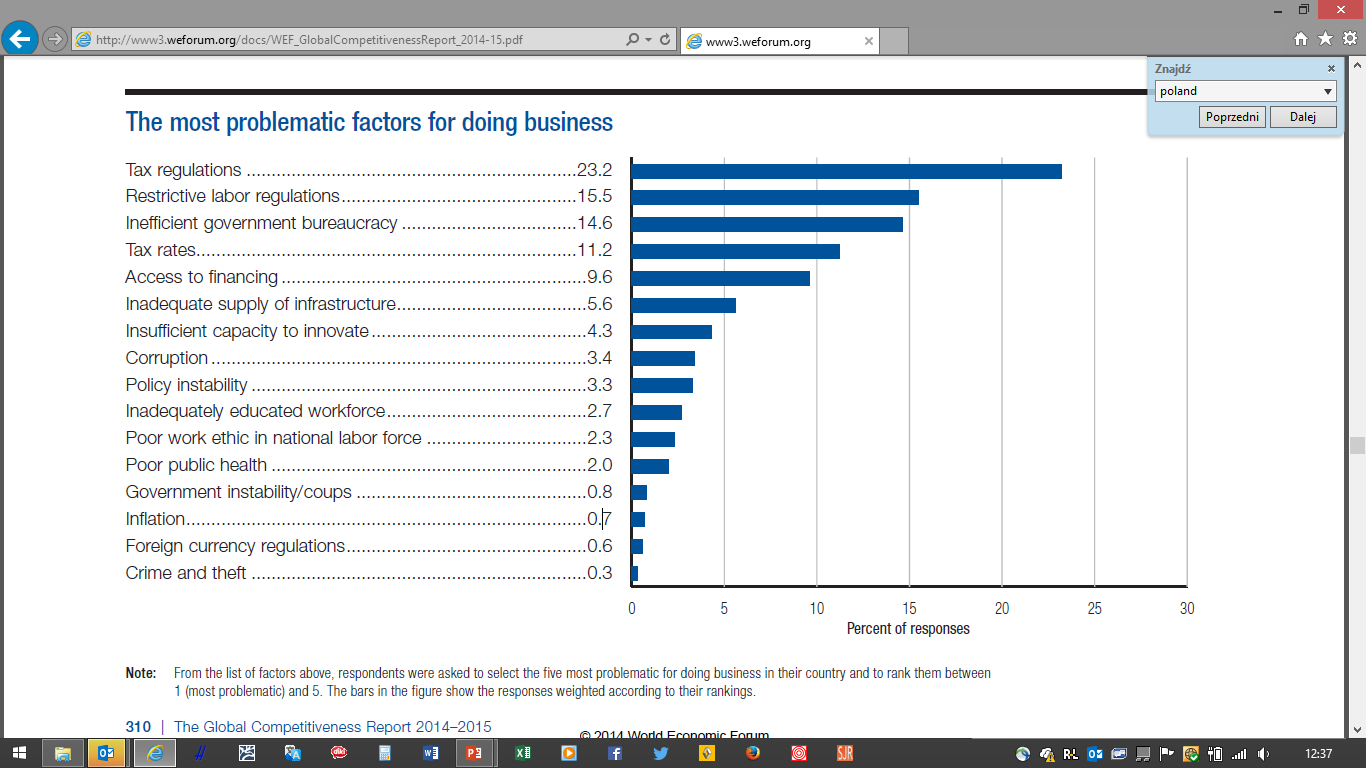Screen dimensions: 1366x768
Task: Click the Tax regulations bar in chart
Action: 846,171
